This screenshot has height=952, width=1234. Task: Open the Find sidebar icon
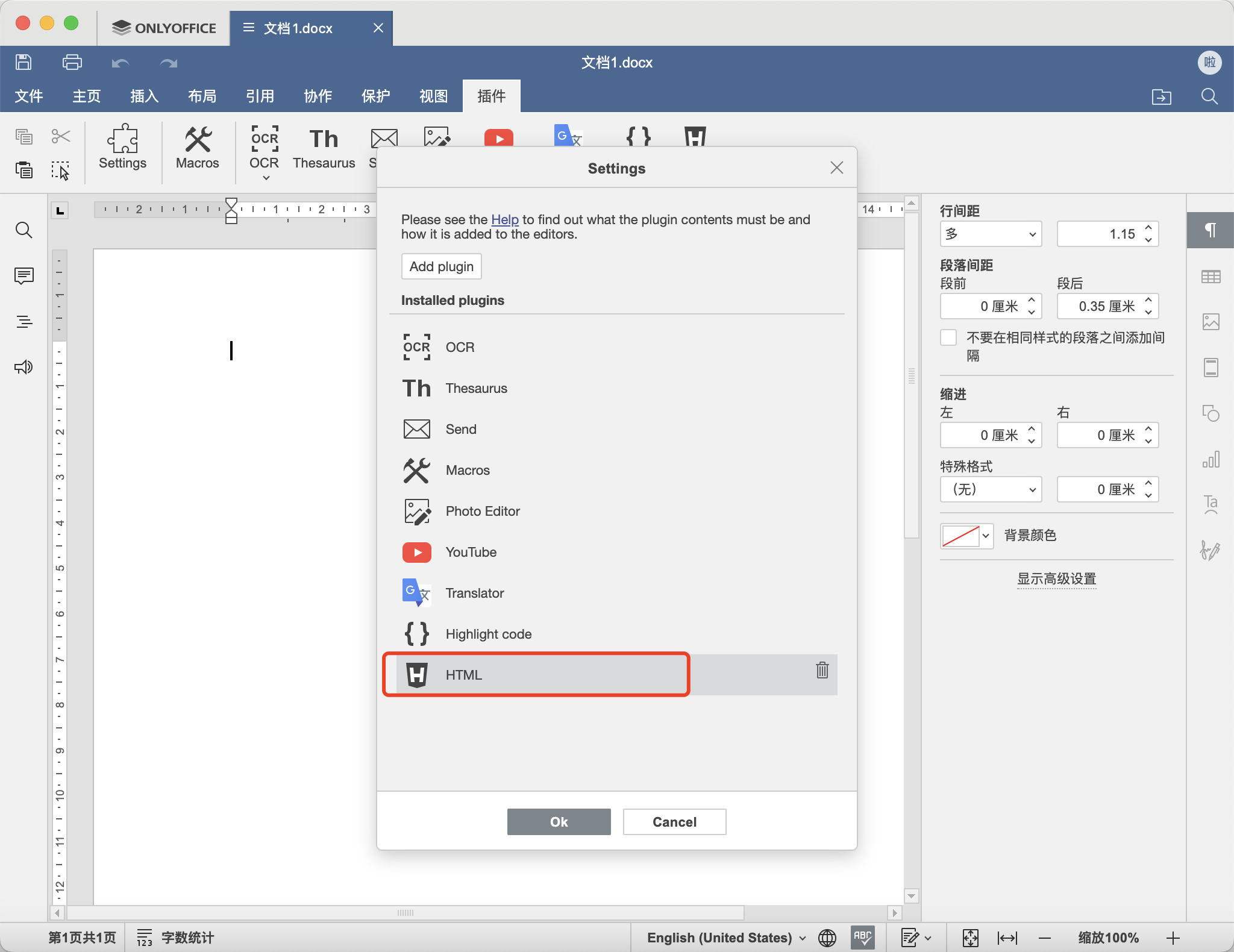pos(23,230)
